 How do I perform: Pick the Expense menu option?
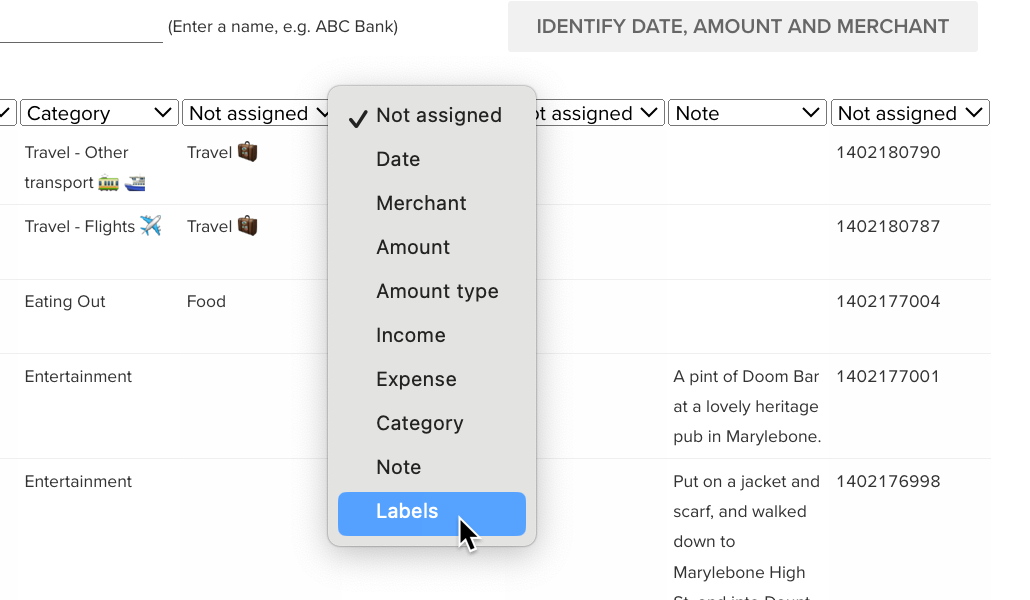416,380
